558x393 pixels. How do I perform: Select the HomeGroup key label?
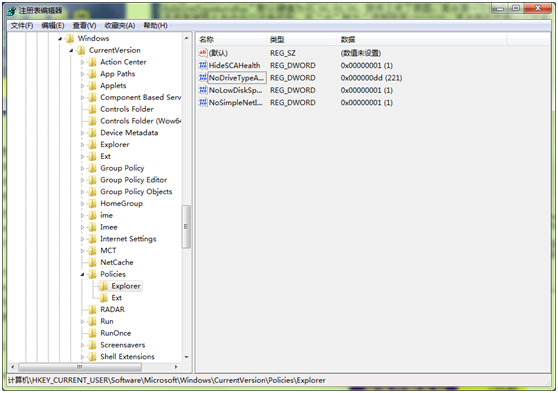121,203
